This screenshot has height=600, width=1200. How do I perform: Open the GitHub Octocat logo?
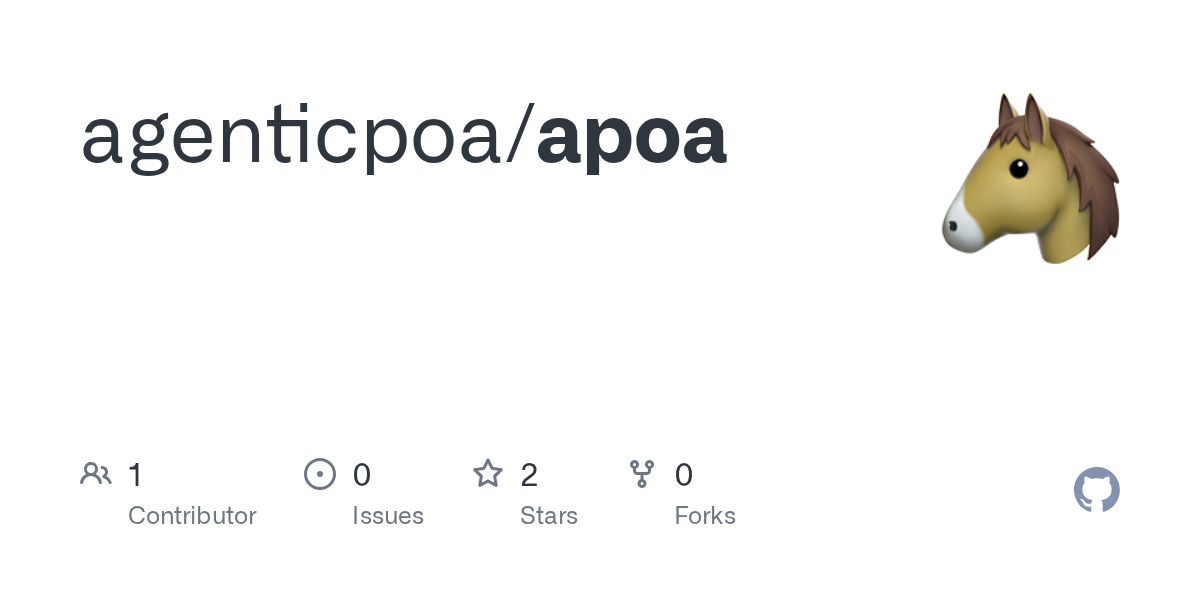tap(1096, 490)
